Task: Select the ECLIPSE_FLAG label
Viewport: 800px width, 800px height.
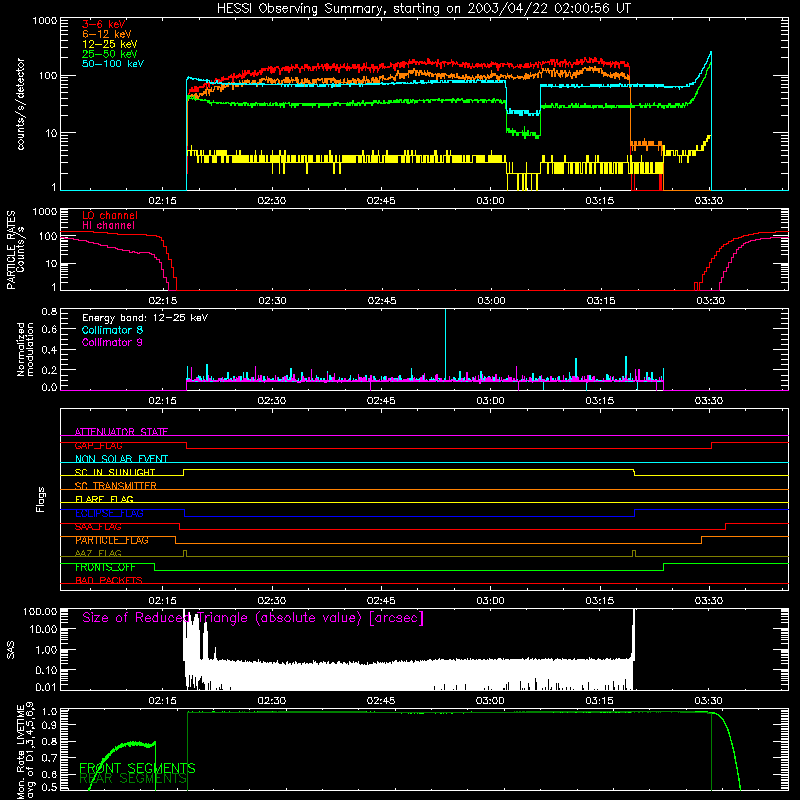Action: [x=109, y=513]
